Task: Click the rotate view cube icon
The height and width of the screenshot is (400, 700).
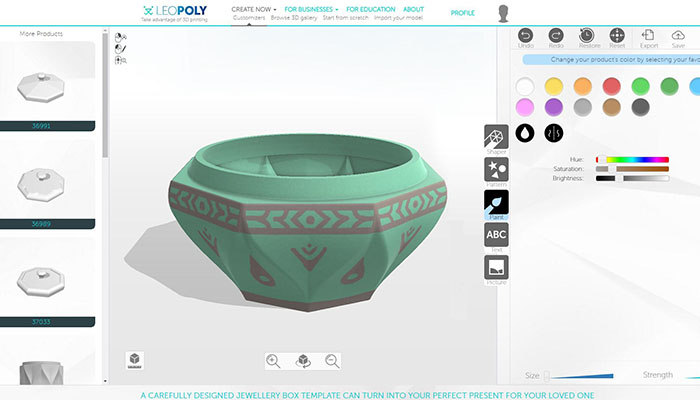Action: tap(303, 361)
